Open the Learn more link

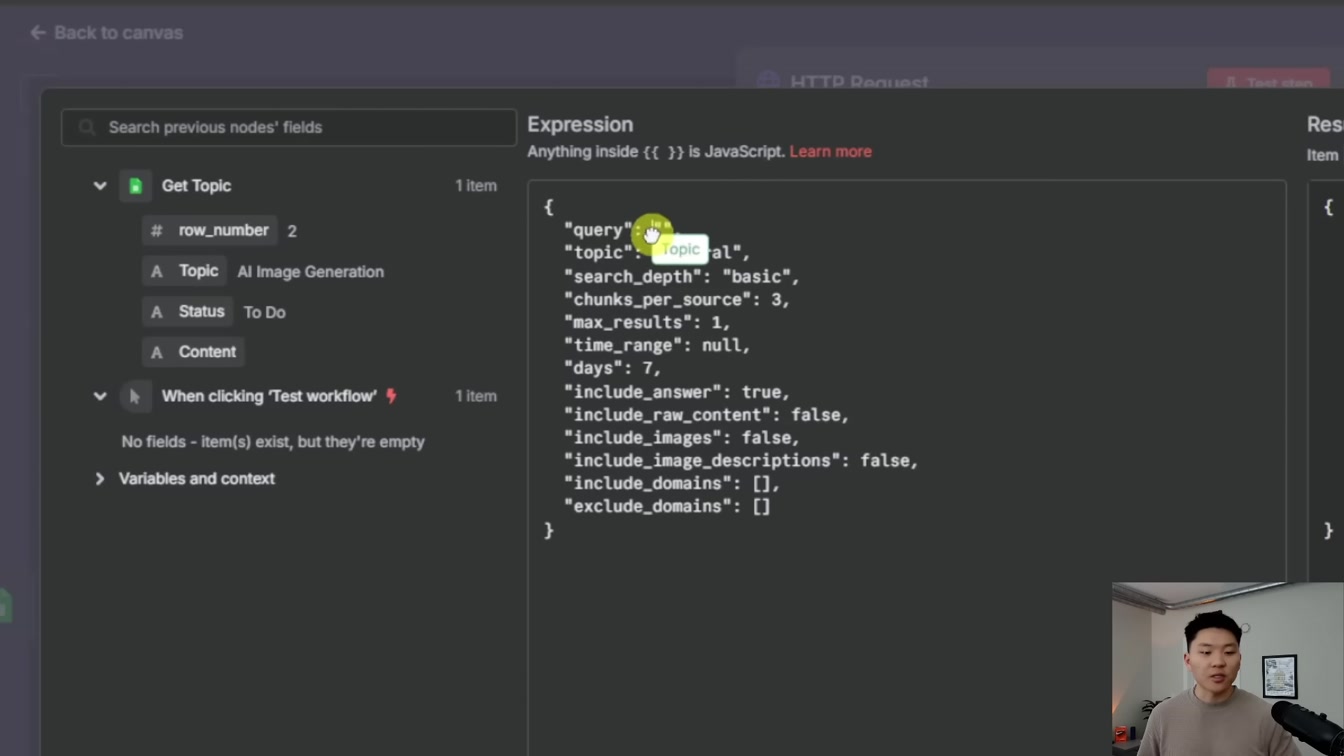[x=830, y=152]
